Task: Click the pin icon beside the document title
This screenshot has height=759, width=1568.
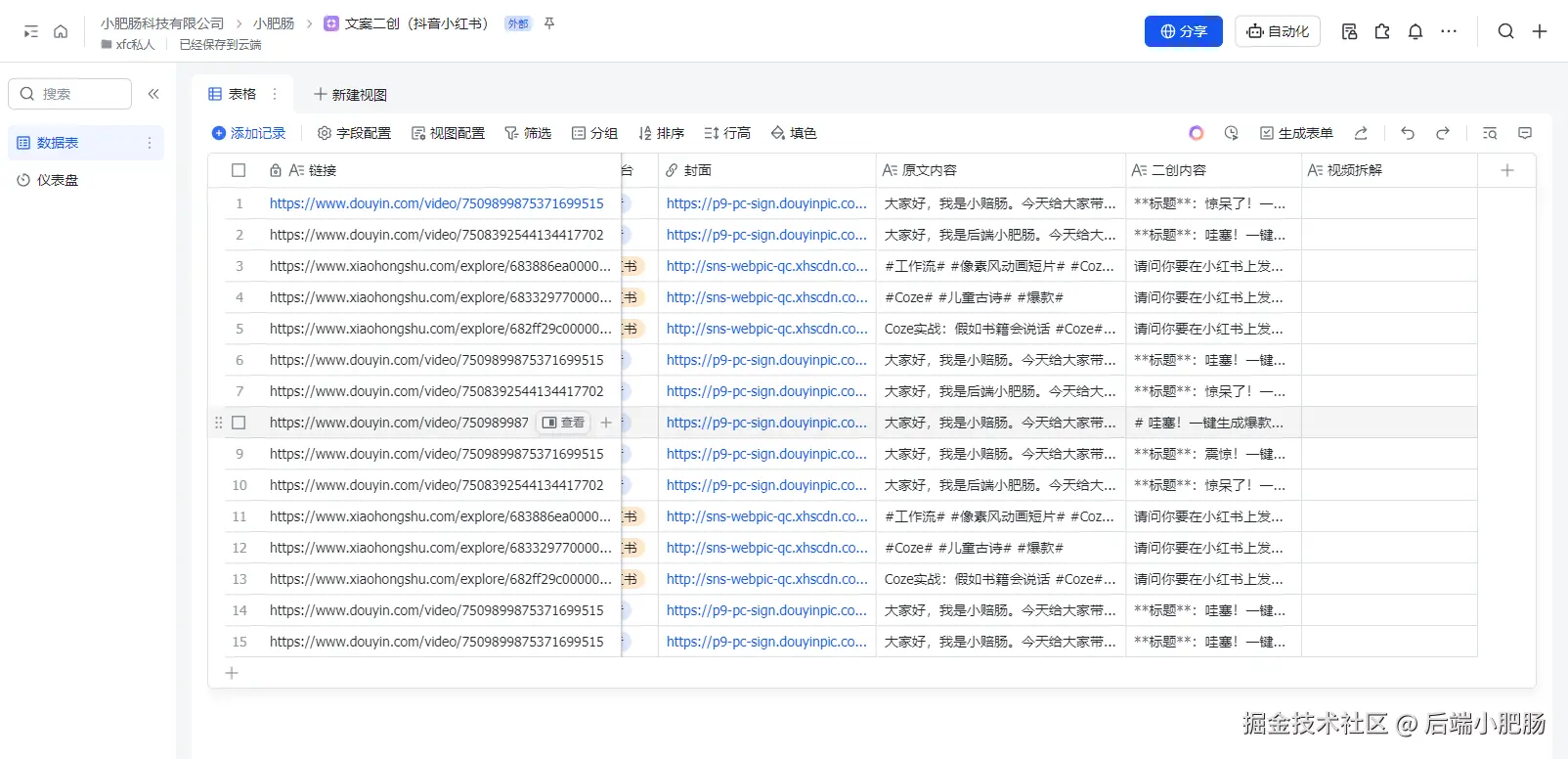Action: coord(549,23)
